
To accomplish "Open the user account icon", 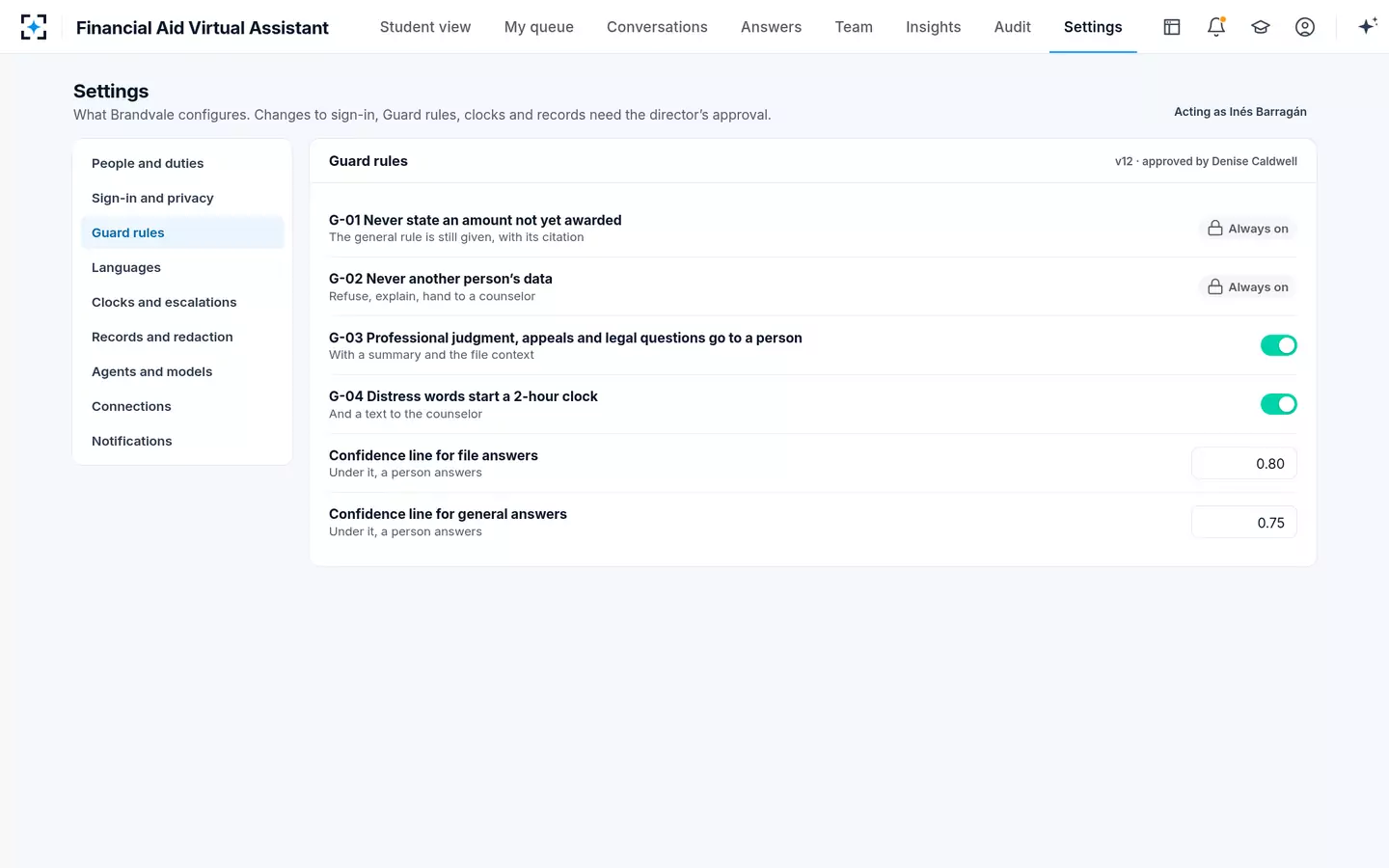I will [1305, 27].
